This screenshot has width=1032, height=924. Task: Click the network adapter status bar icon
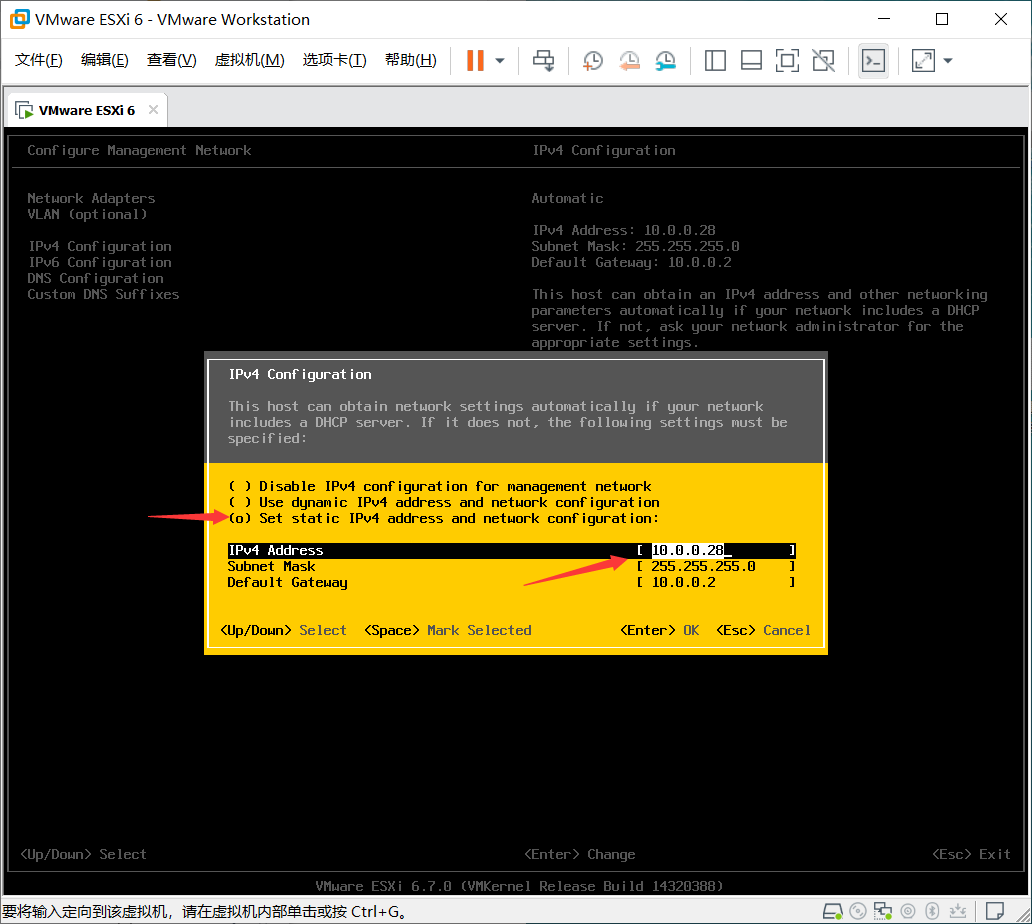click(883, 911)
